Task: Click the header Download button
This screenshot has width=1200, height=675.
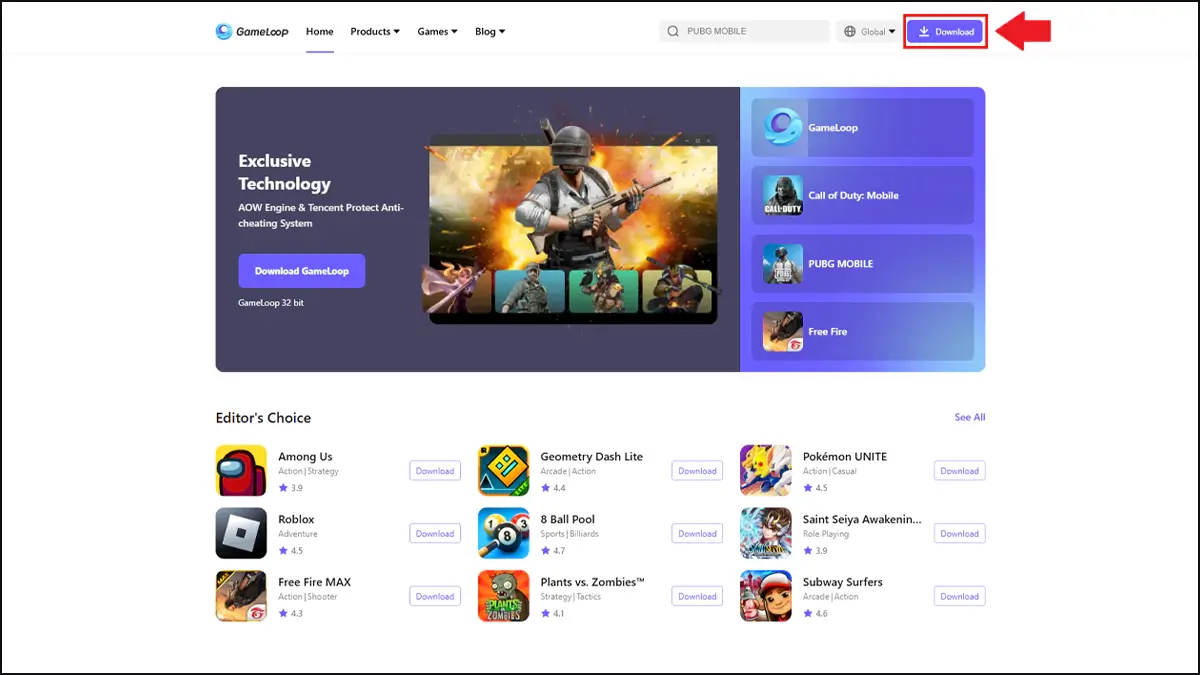Action: pyautogui.click(x=945, y=31)
